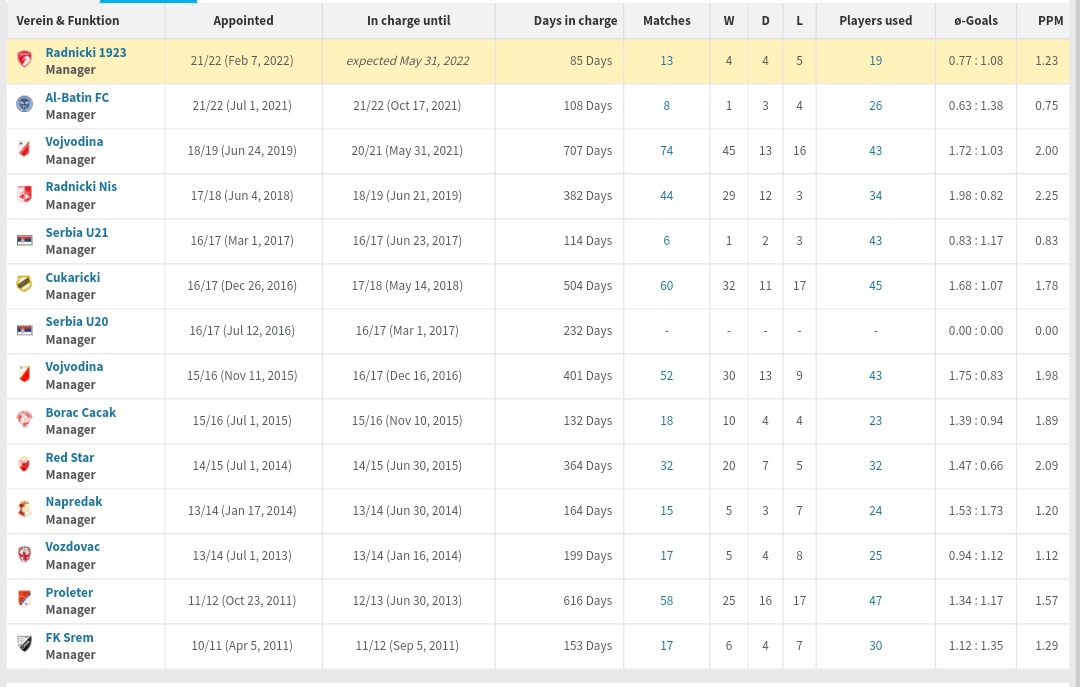This screenshot has height=687, width=1080.
Task: Click the Serbia U21 flag icon
Action: click(24, 240)
